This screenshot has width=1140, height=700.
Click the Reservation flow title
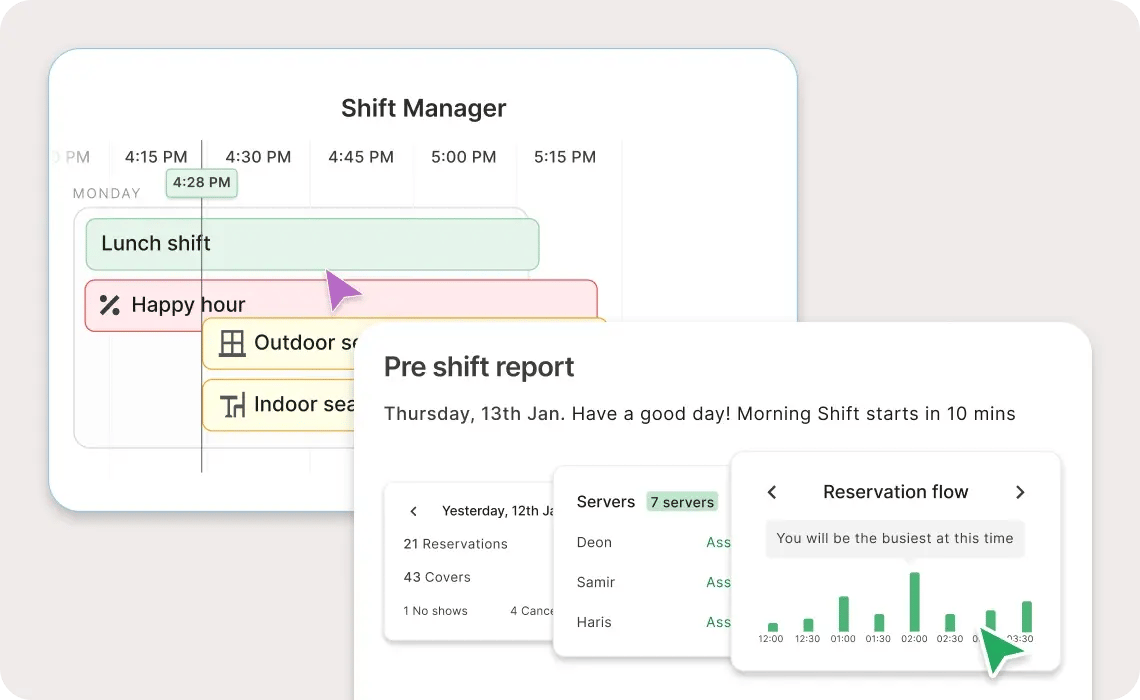pos(896,492)
